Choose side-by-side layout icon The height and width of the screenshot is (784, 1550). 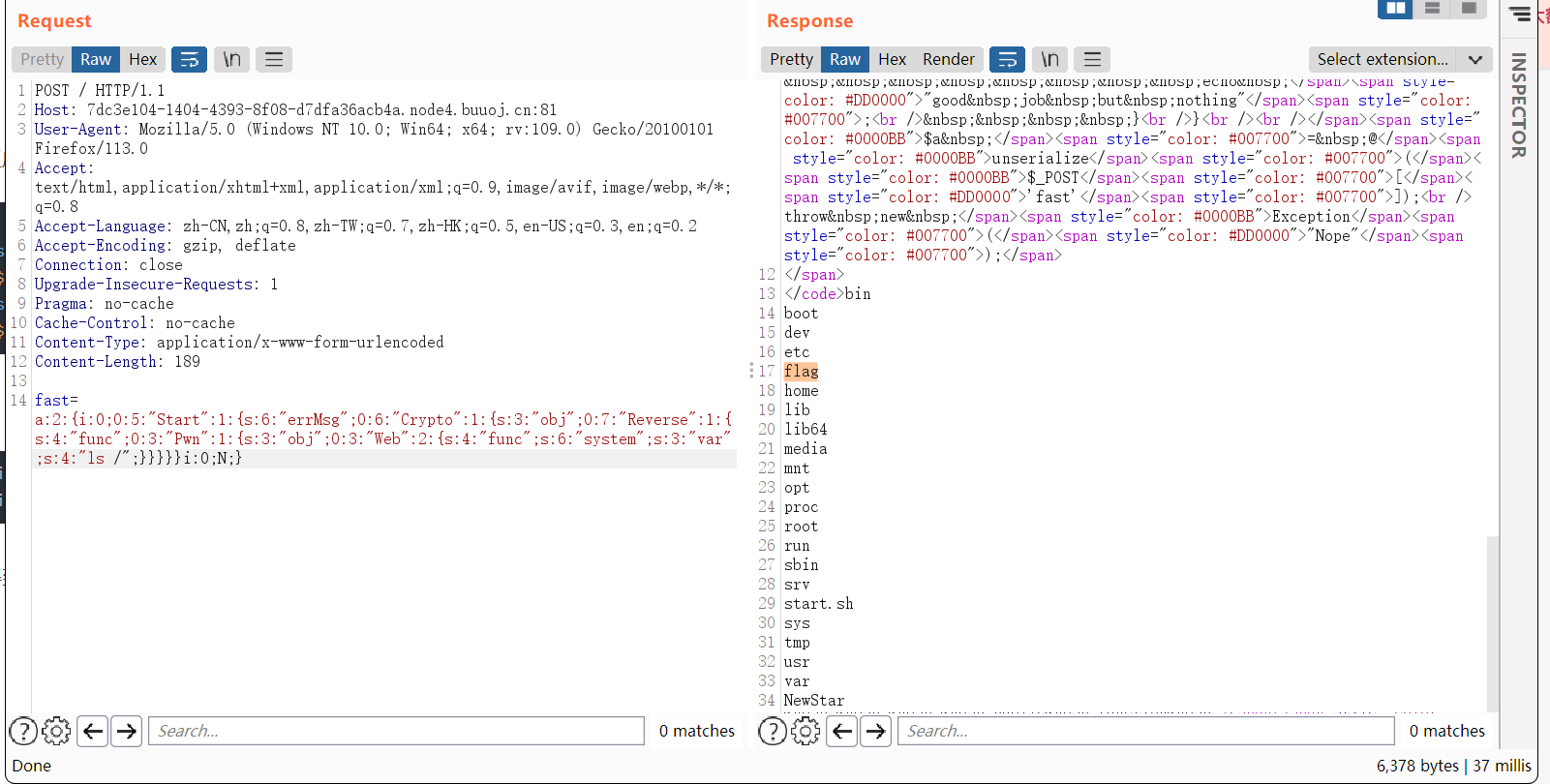[x=1395, y=9]
